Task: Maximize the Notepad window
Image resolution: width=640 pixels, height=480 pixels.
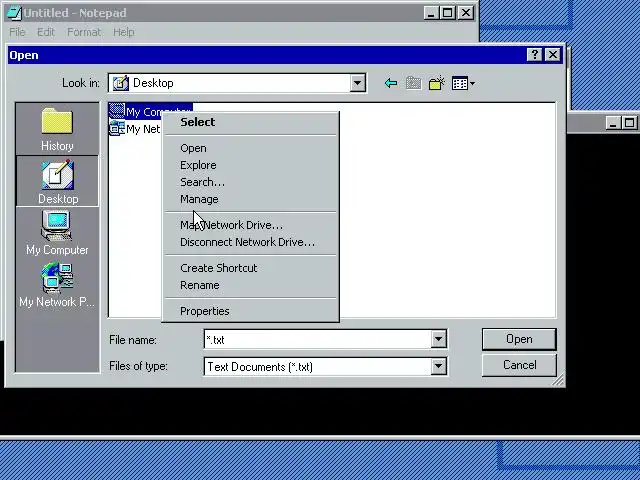Action: (447, 13)
